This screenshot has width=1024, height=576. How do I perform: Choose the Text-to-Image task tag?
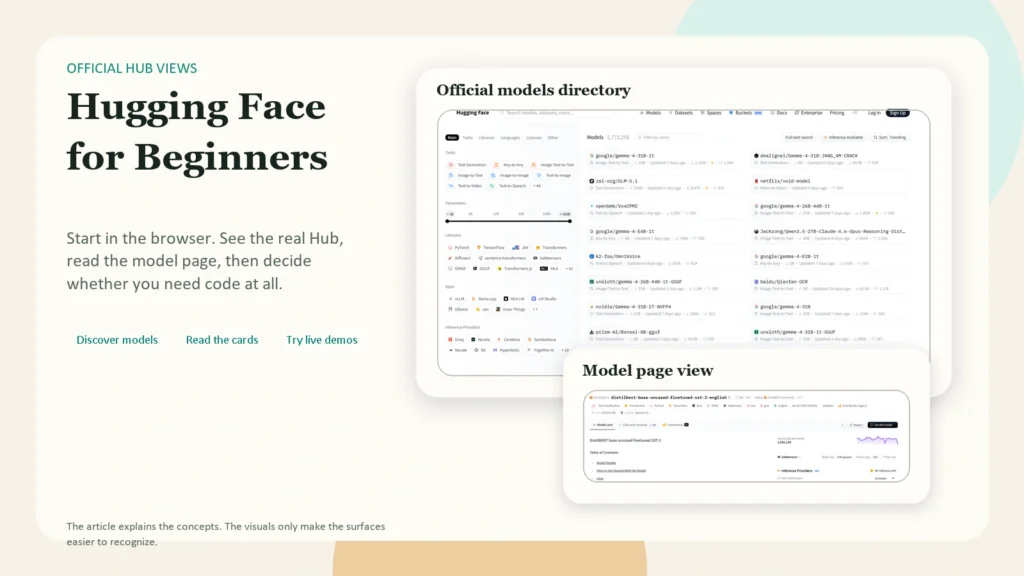pos(554,175)
